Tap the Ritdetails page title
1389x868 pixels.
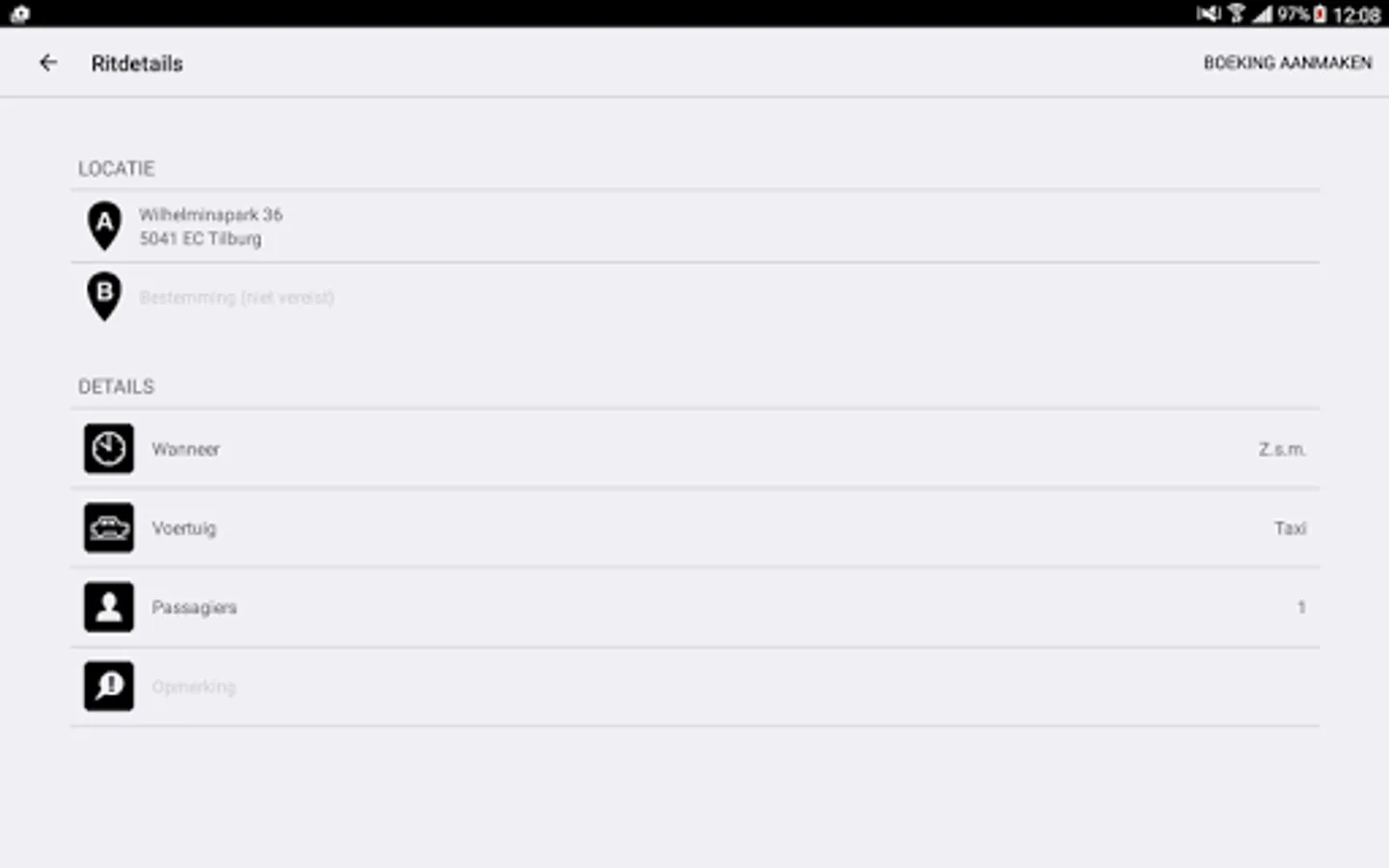[137, 64]
